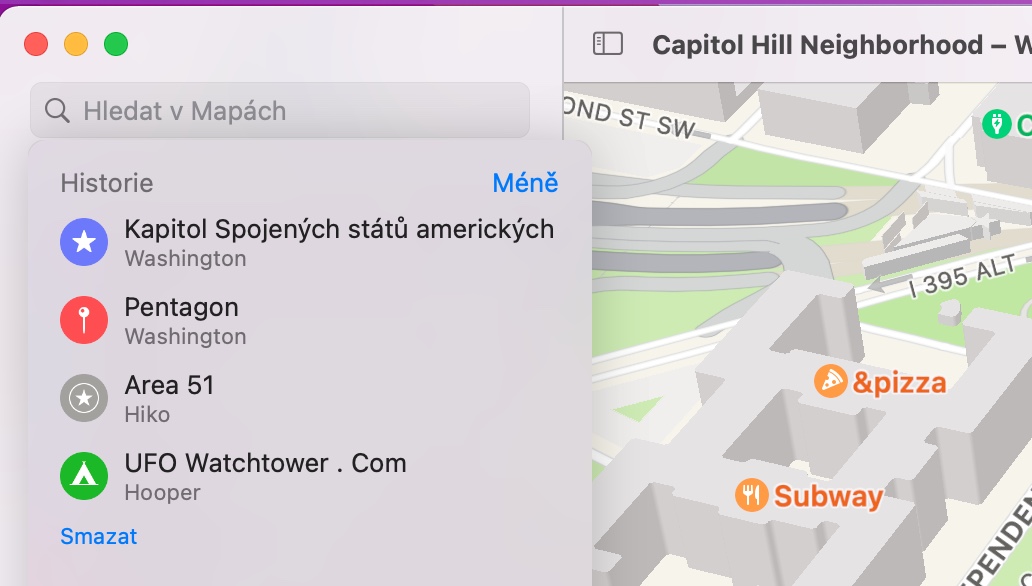This screenshot has width=1032, height=586.
Task: Click the red pin Pentagon icon
Action: point(84,320)
